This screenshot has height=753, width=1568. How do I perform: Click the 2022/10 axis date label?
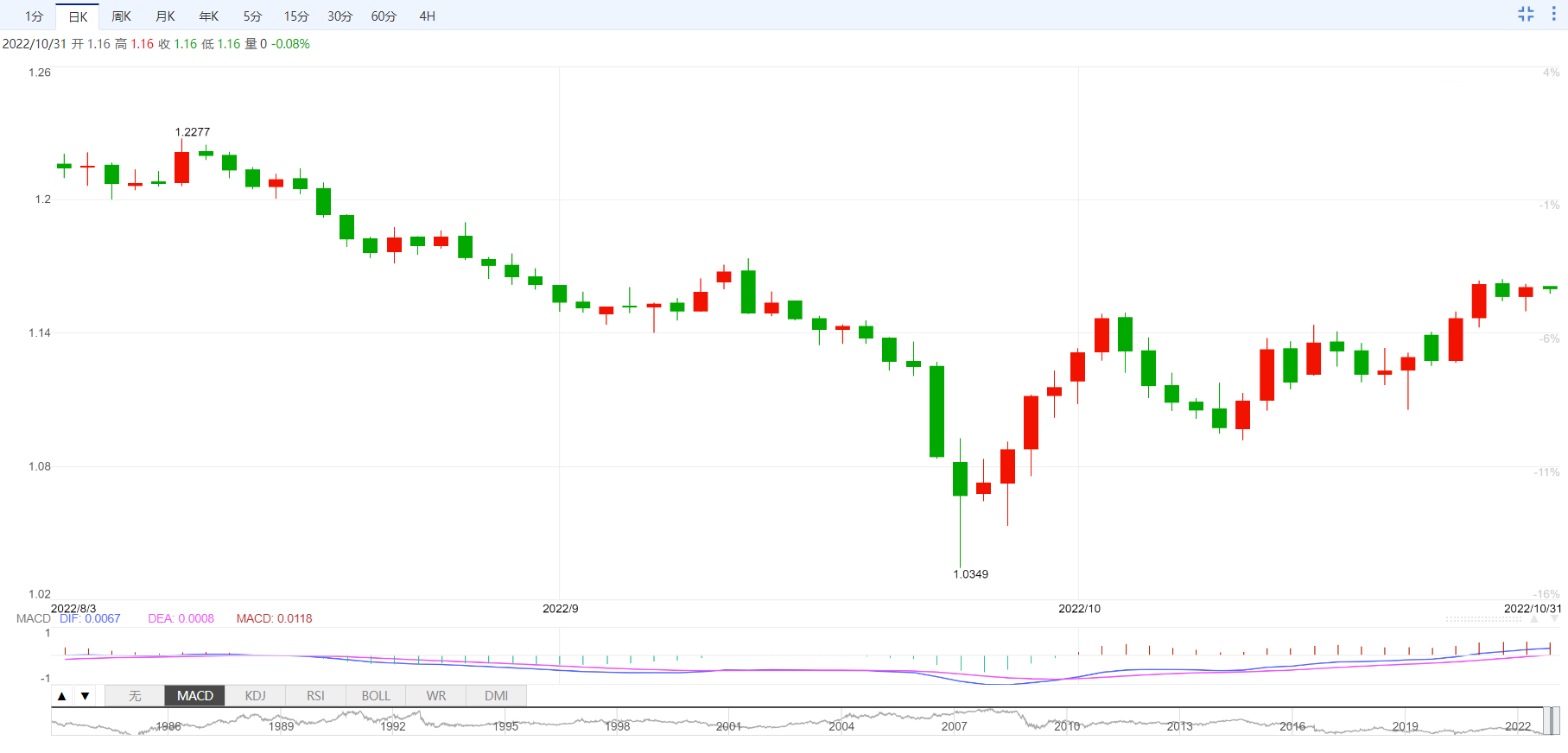(1080, 609)
